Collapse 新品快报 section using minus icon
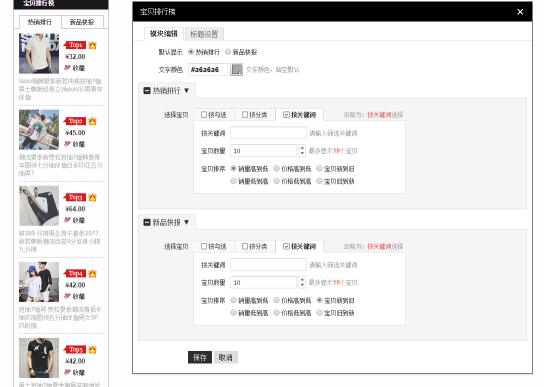 point(147,222)
